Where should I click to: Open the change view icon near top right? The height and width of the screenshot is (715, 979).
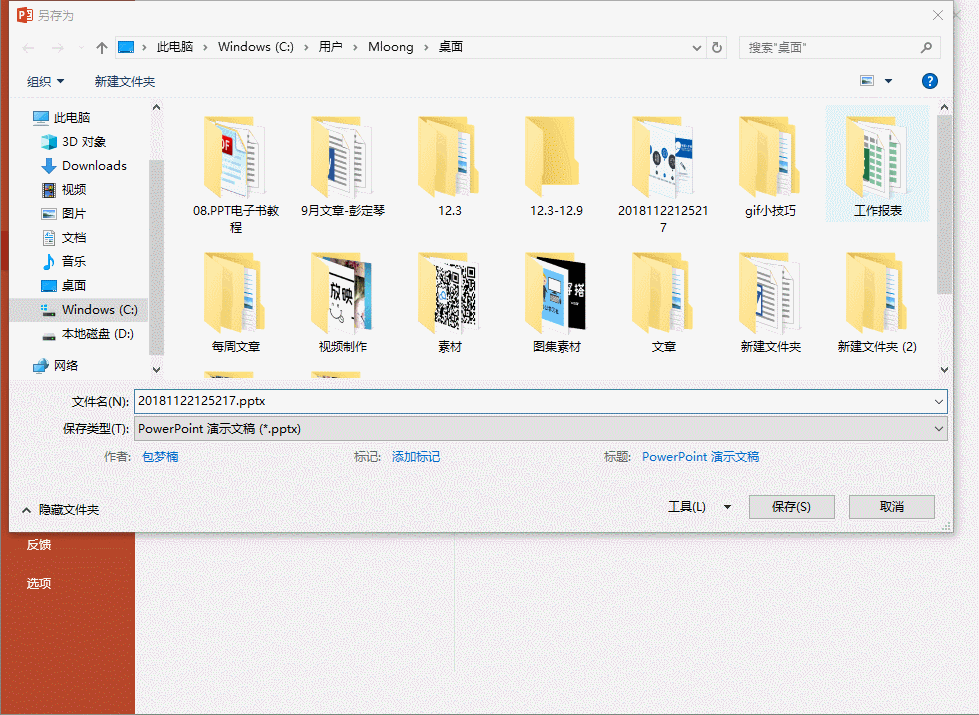point(866,80)
